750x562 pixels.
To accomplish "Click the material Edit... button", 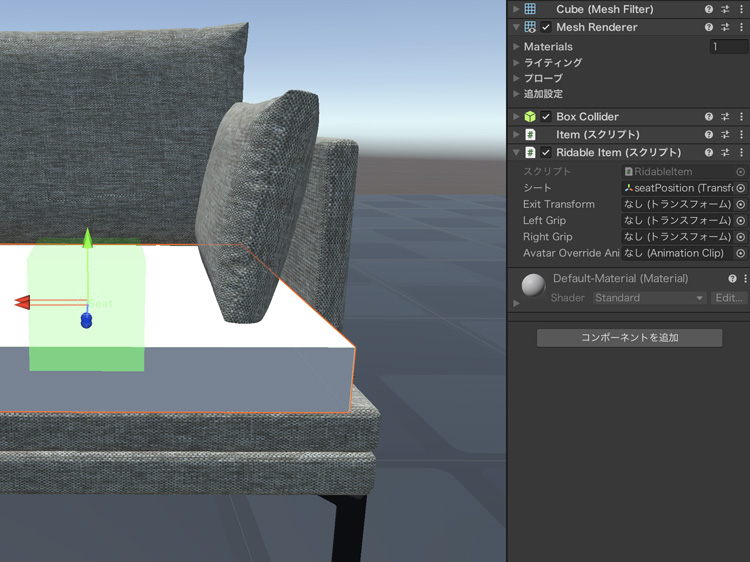I will pyautogui.click(x=728, y=298).
